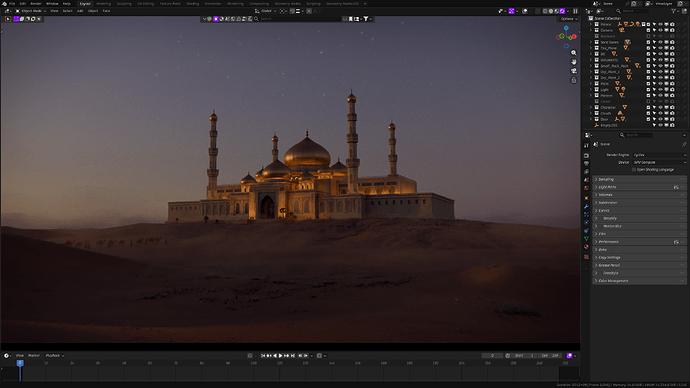Click the Performance preset icon

pyautogui.click(x=676, y=242)
